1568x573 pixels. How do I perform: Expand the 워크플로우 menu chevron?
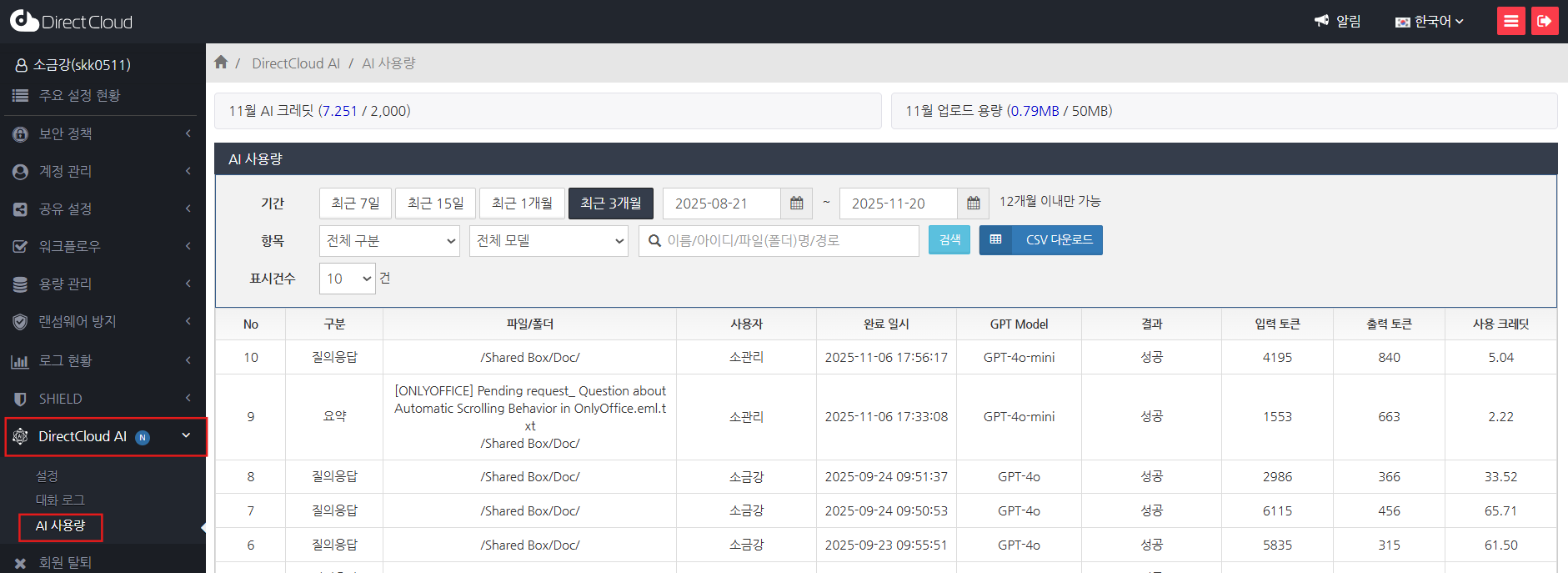(188, 246)
